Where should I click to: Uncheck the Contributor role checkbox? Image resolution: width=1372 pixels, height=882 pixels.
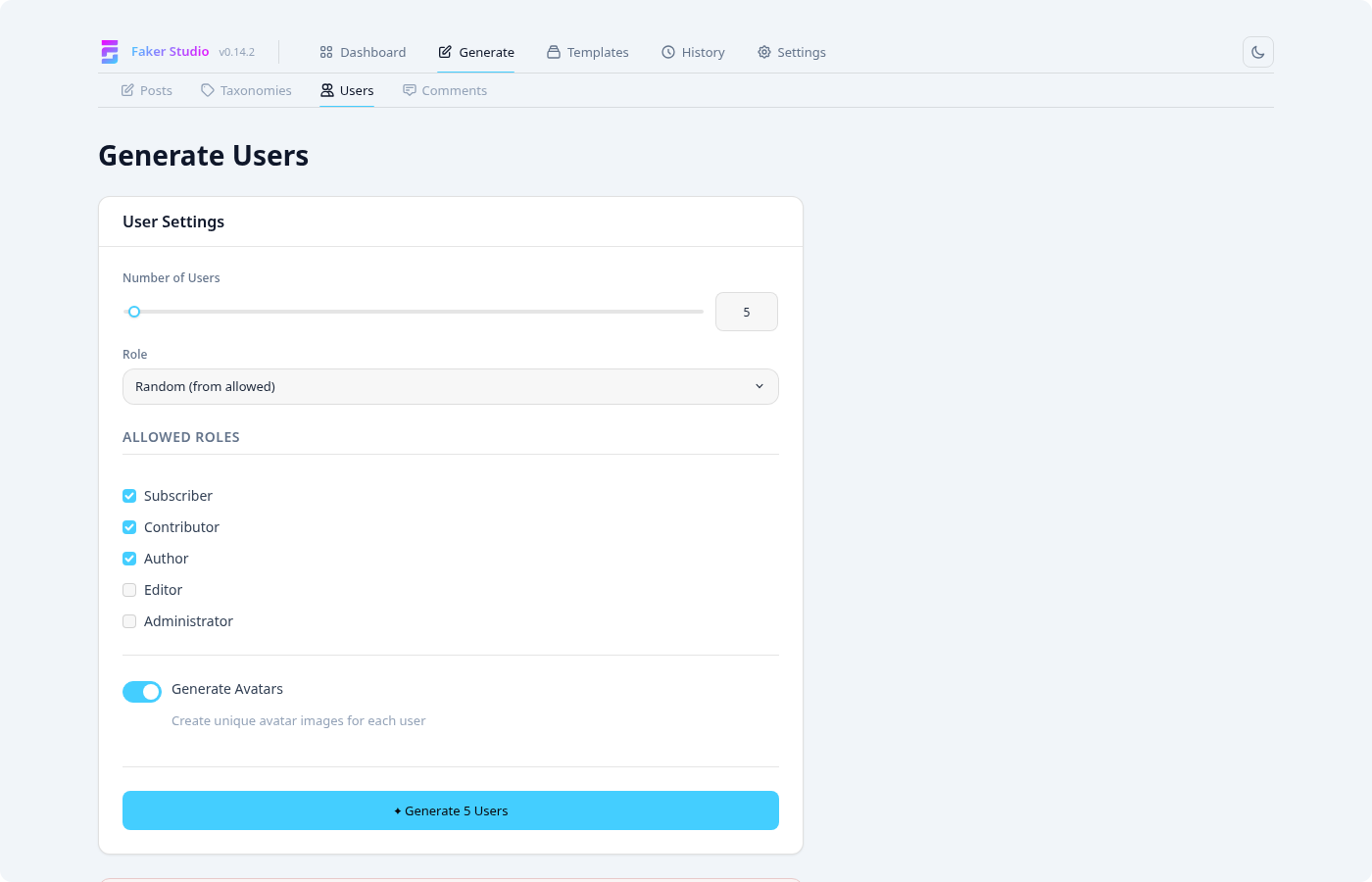129,527
